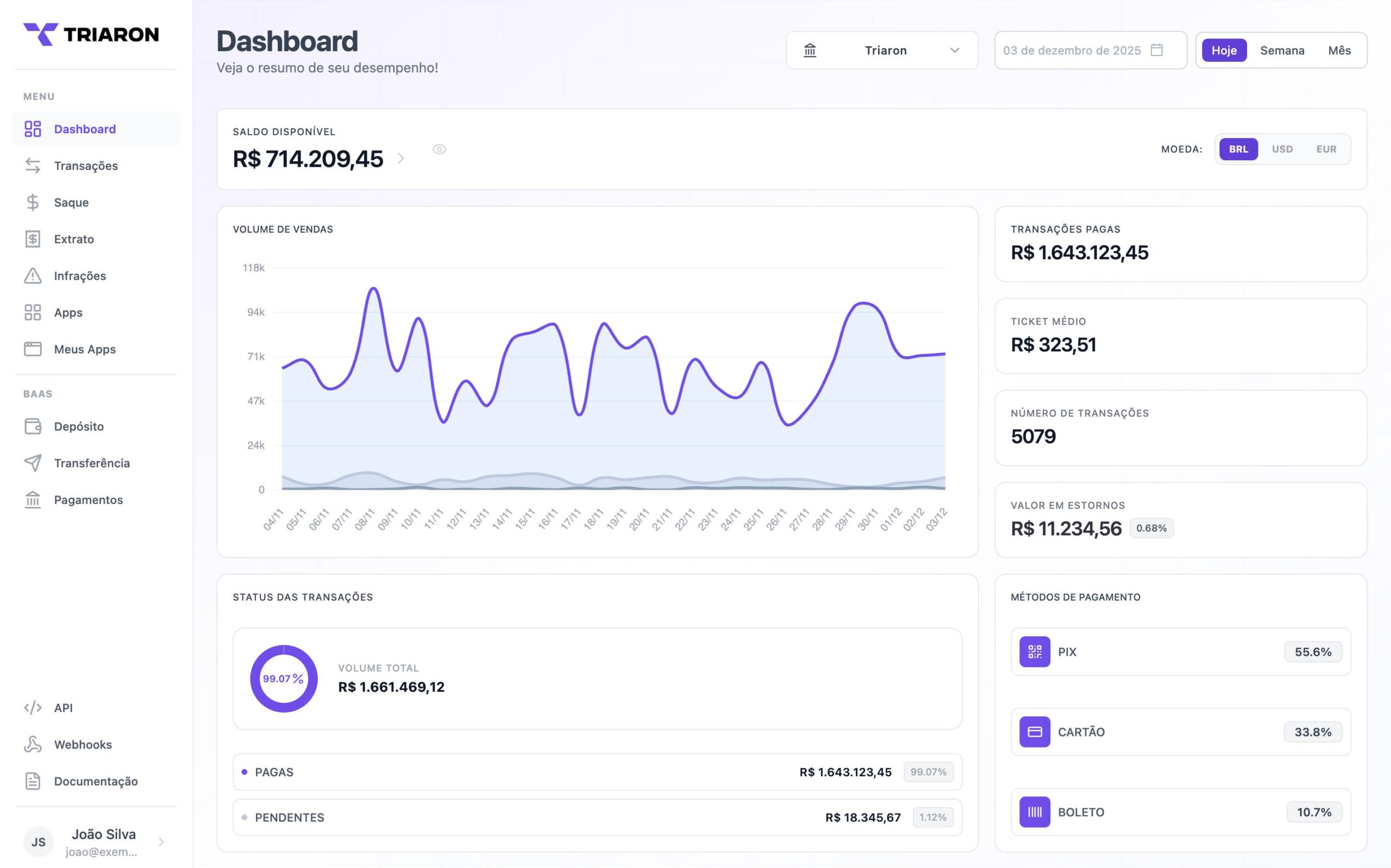Switch currency to USD
1391x868 pixels.
pyautogui.click(x=1281, y=149)
